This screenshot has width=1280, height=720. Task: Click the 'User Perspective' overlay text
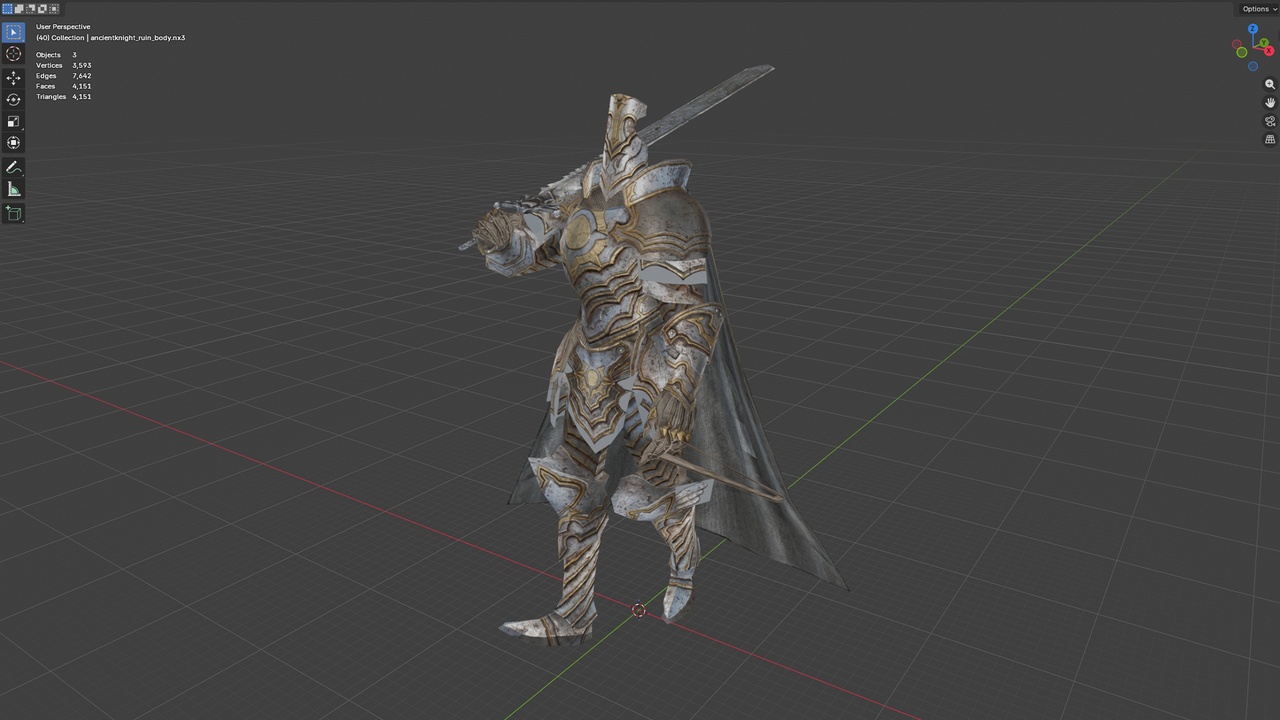pyautogui.click(x=63, y=27)
